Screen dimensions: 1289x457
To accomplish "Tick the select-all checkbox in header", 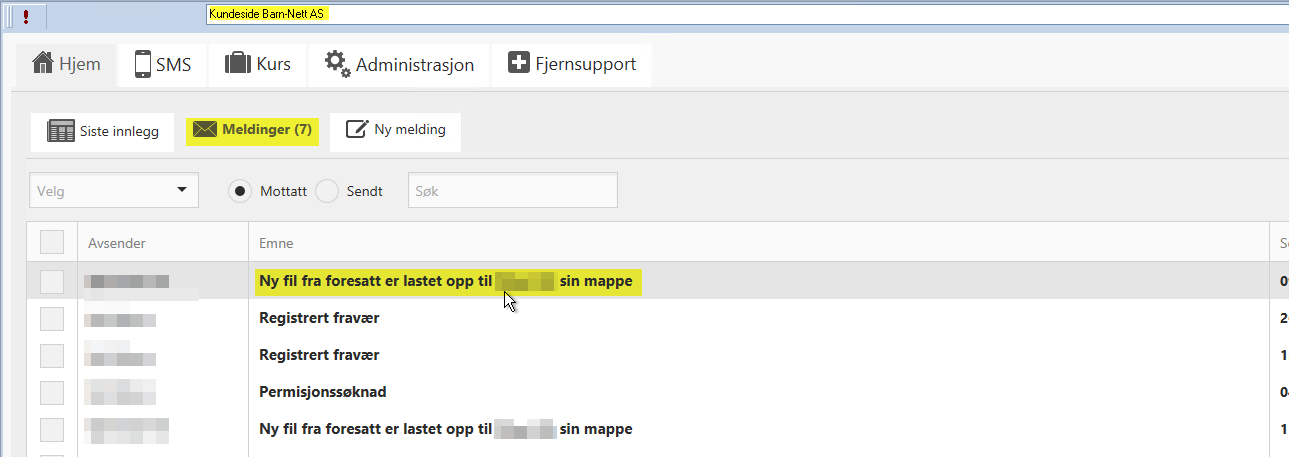I will point(52,243).
